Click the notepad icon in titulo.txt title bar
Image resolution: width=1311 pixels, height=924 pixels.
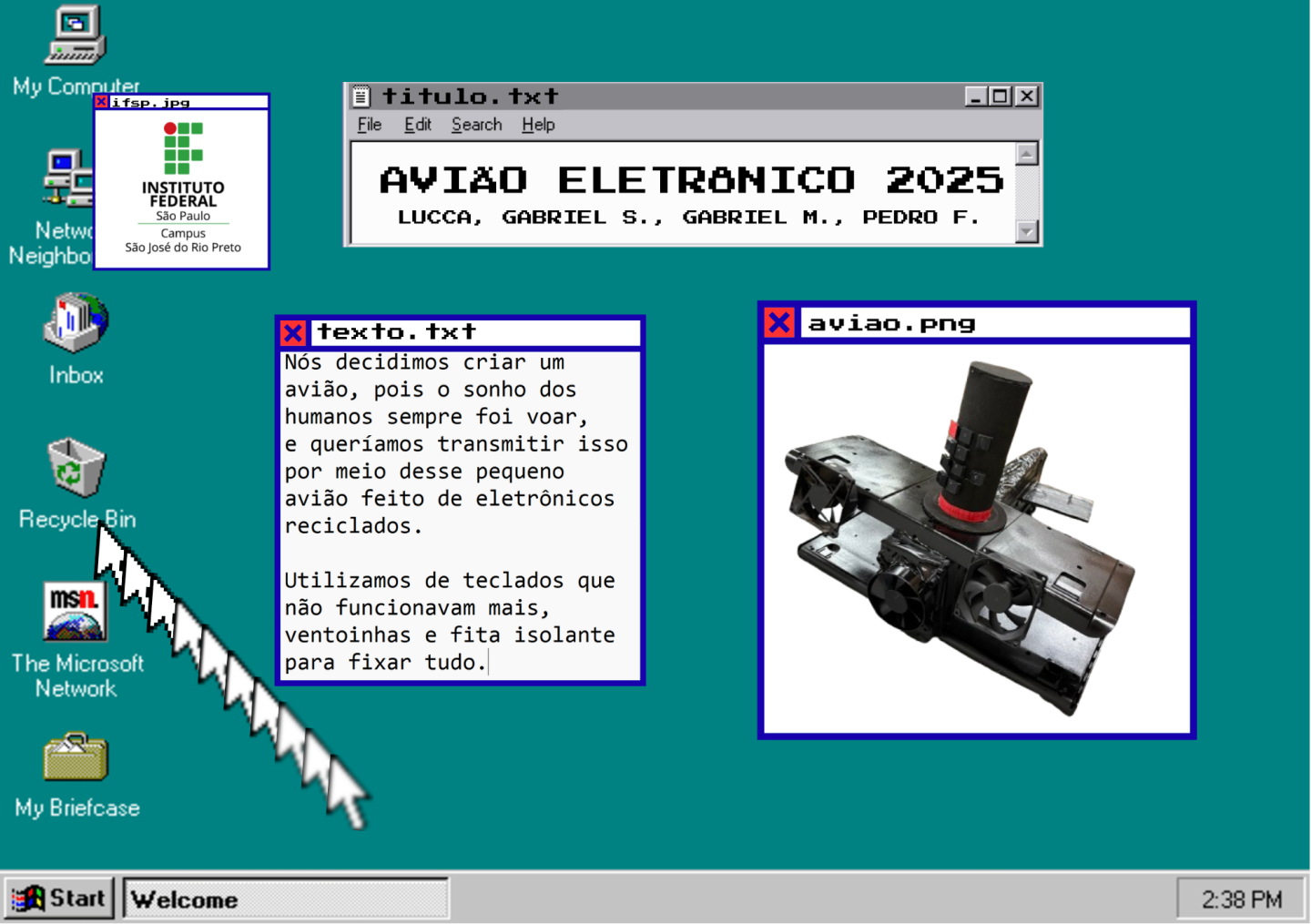coord(361,96)
